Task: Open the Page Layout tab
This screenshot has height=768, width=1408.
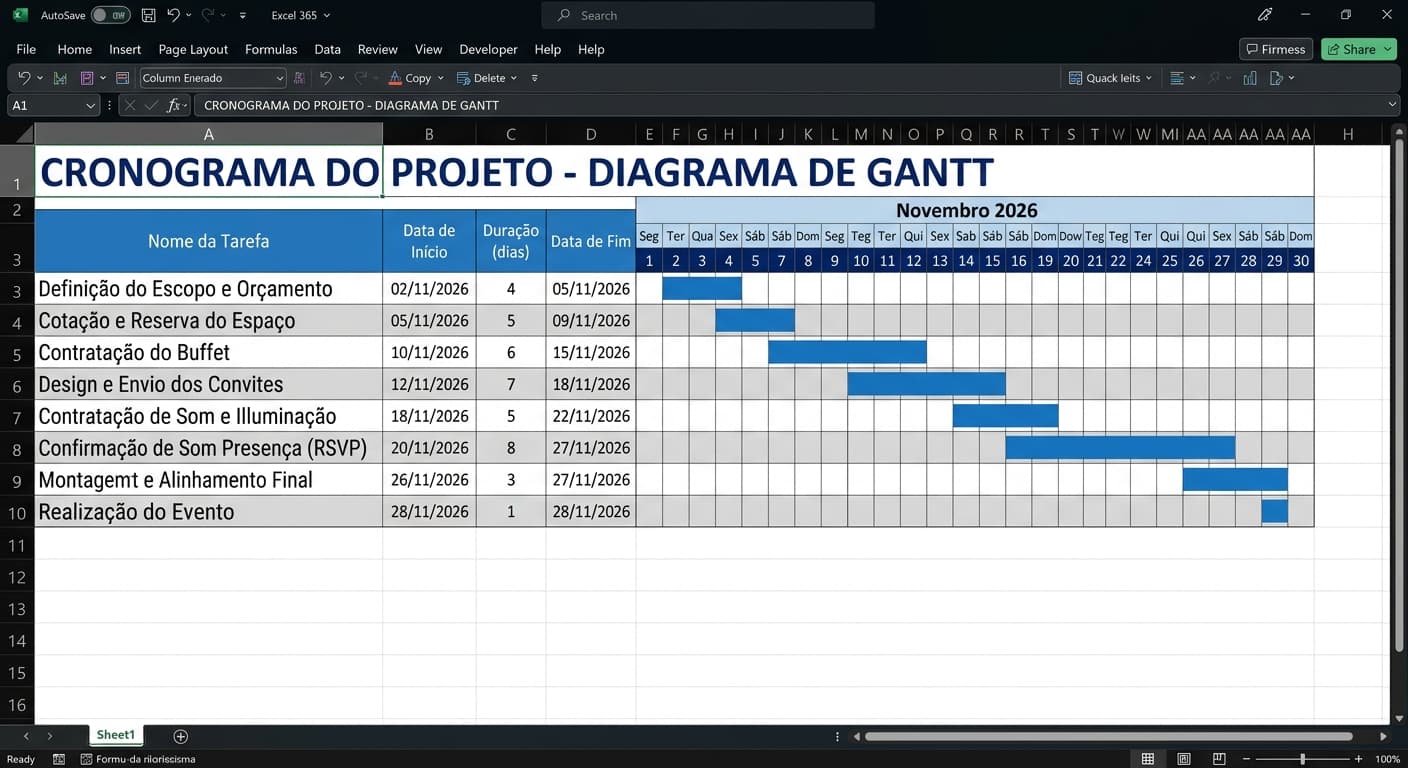Action: (x=193, y=49)
